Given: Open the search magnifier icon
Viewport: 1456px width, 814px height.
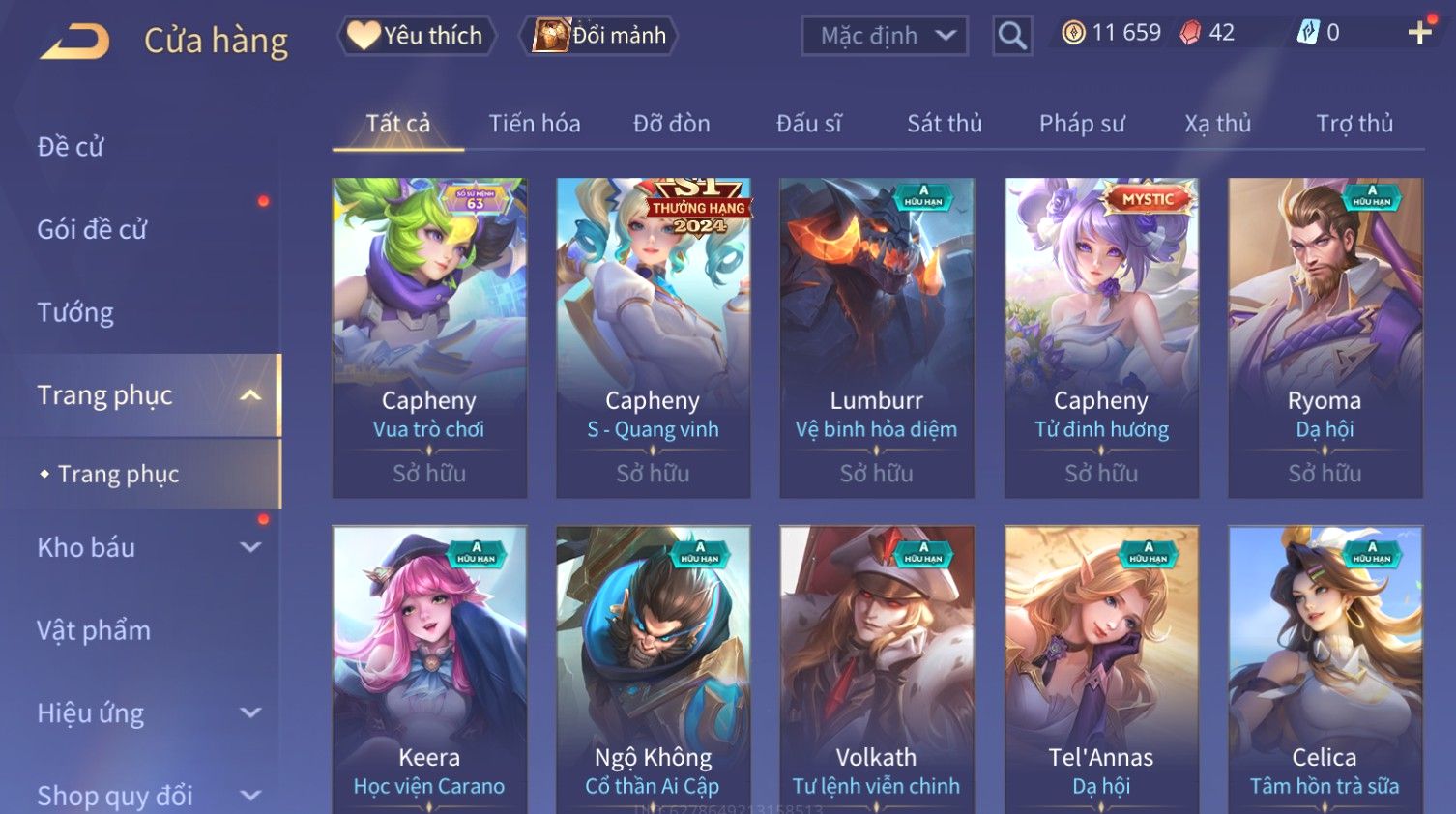Looking at the screenshot, I should click(x=1012, y=36).
